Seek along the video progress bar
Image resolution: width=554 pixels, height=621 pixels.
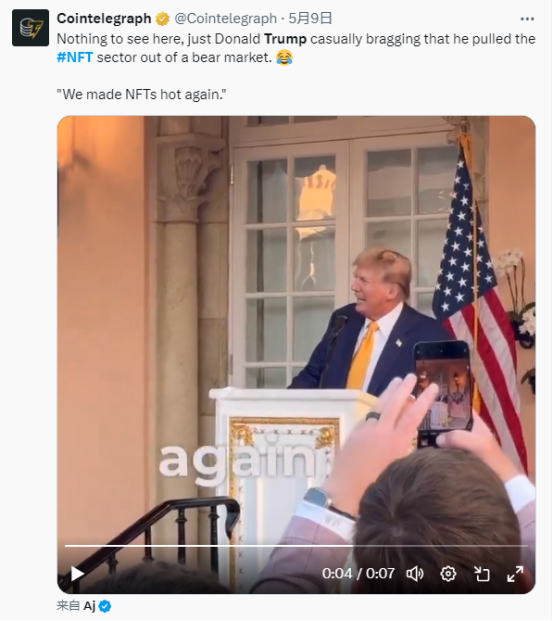296,546
